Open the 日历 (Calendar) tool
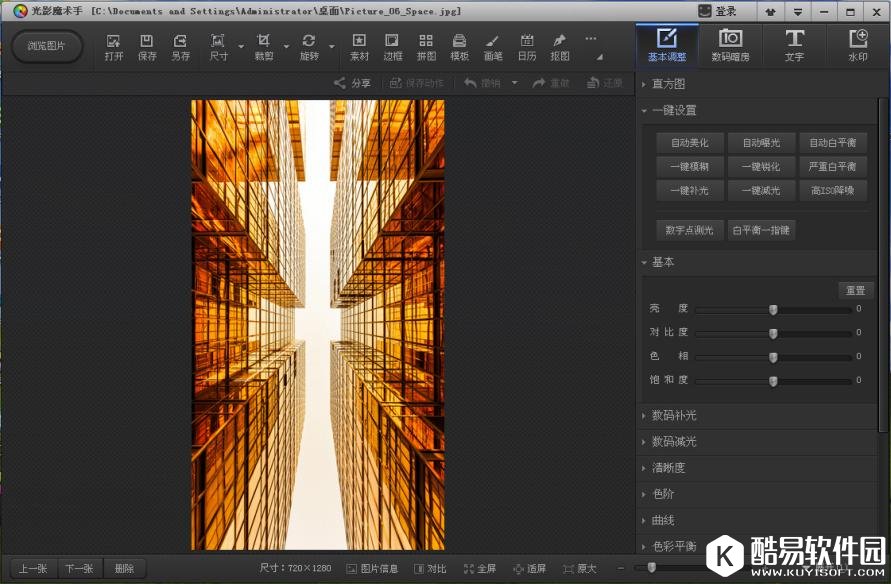Viewport: 891px width, 584px height. pyautogui.click(x=526, y=47)
